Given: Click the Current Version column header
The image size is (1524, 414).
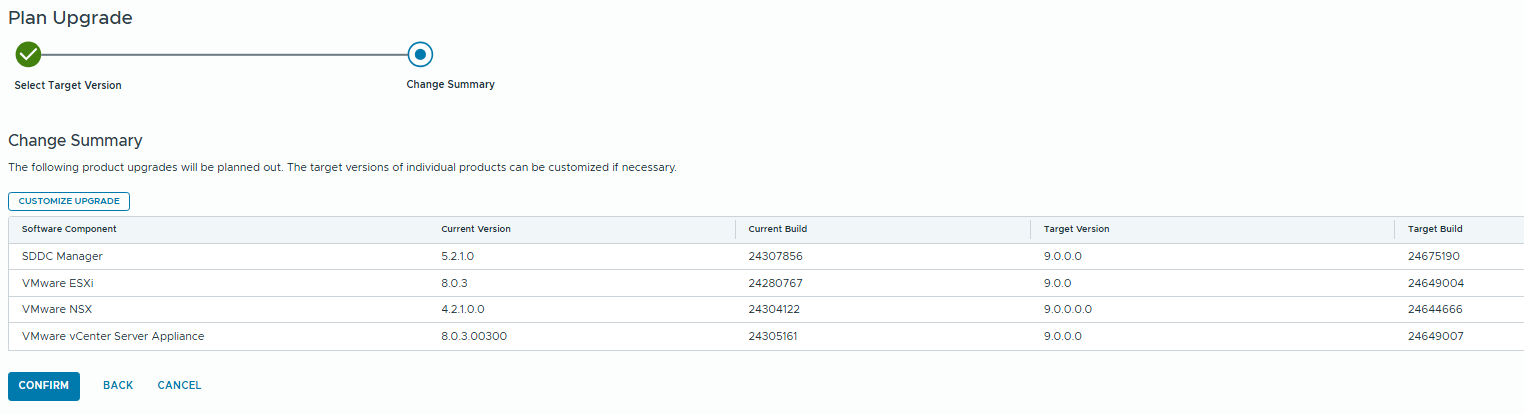Looking at the screenshot, I should pyautogui.click(x=476, y=229).
